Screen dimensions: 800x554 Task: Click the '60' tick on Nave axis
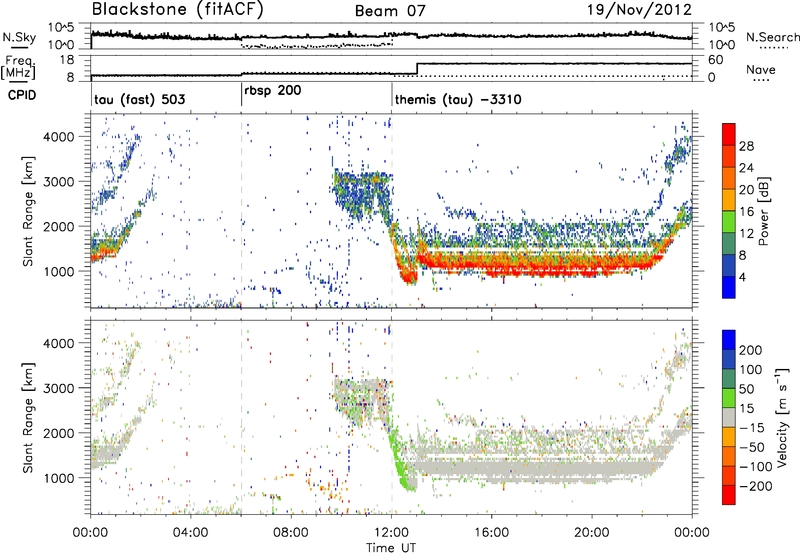pyautogui.click(x=715, y=60)
